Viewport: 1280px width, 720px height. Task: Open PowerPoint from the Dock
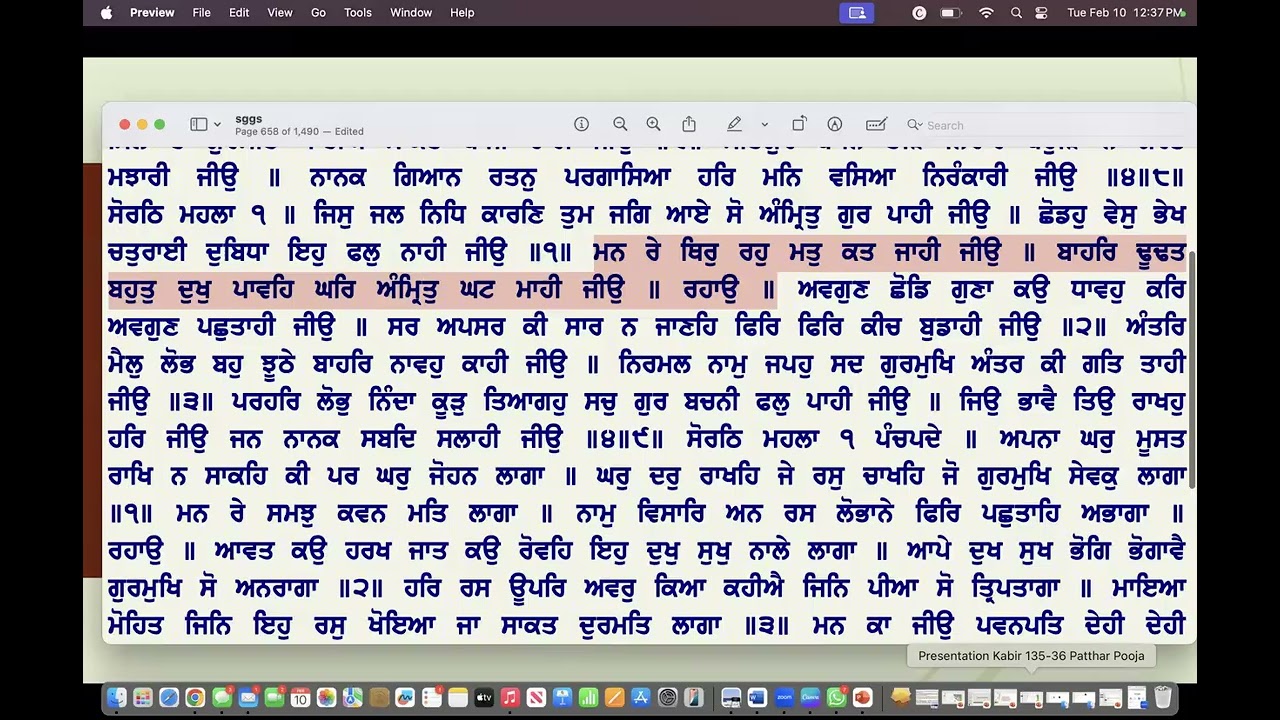pos(863,697)
